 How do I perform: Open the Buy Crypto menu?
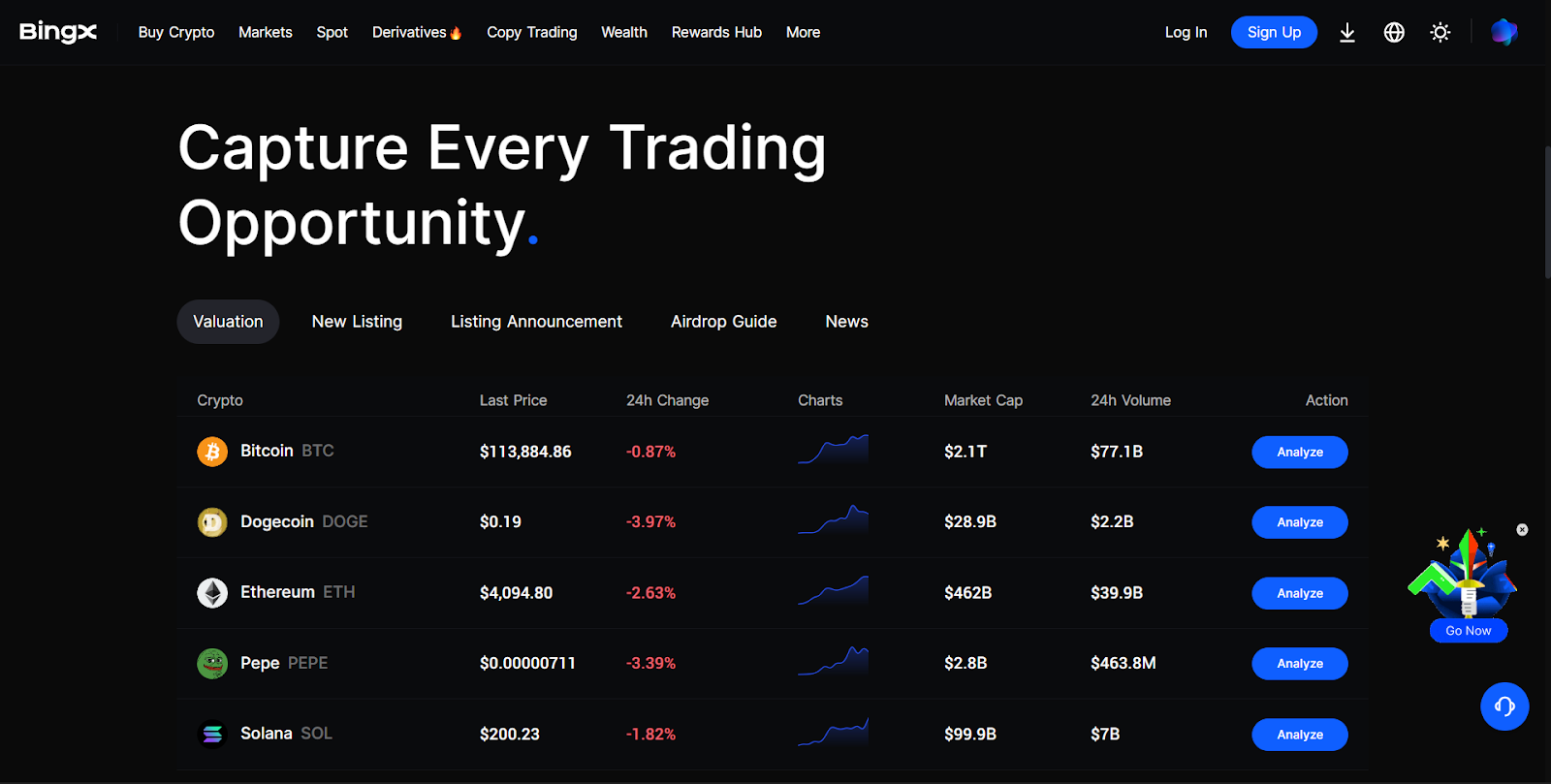pyautogui.click(x=176, y=32)
